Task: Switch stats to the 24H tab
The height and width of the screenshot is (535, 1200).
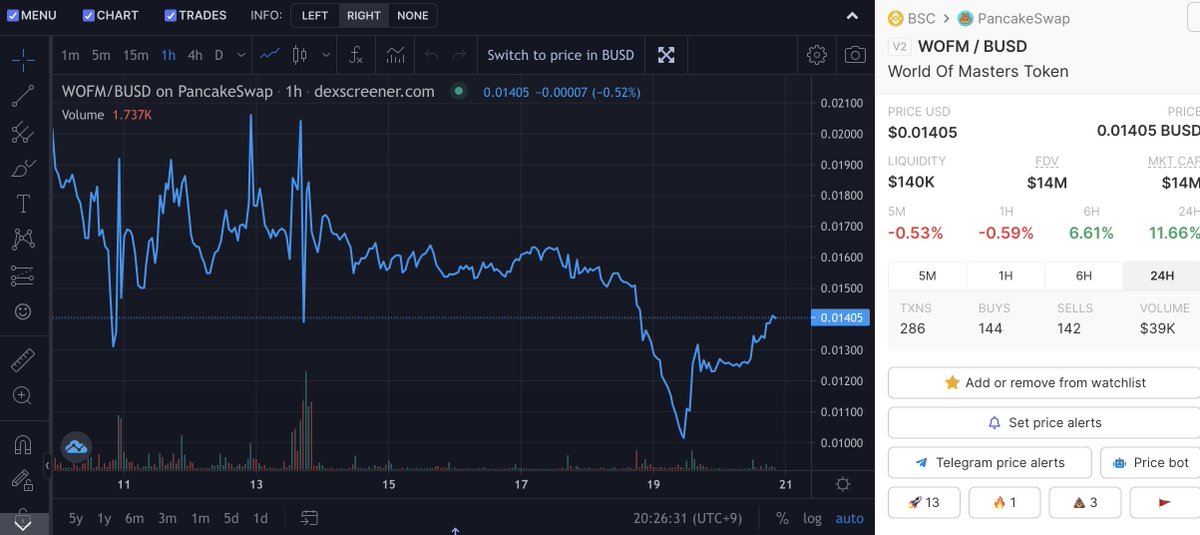Action: (1162, 275)
